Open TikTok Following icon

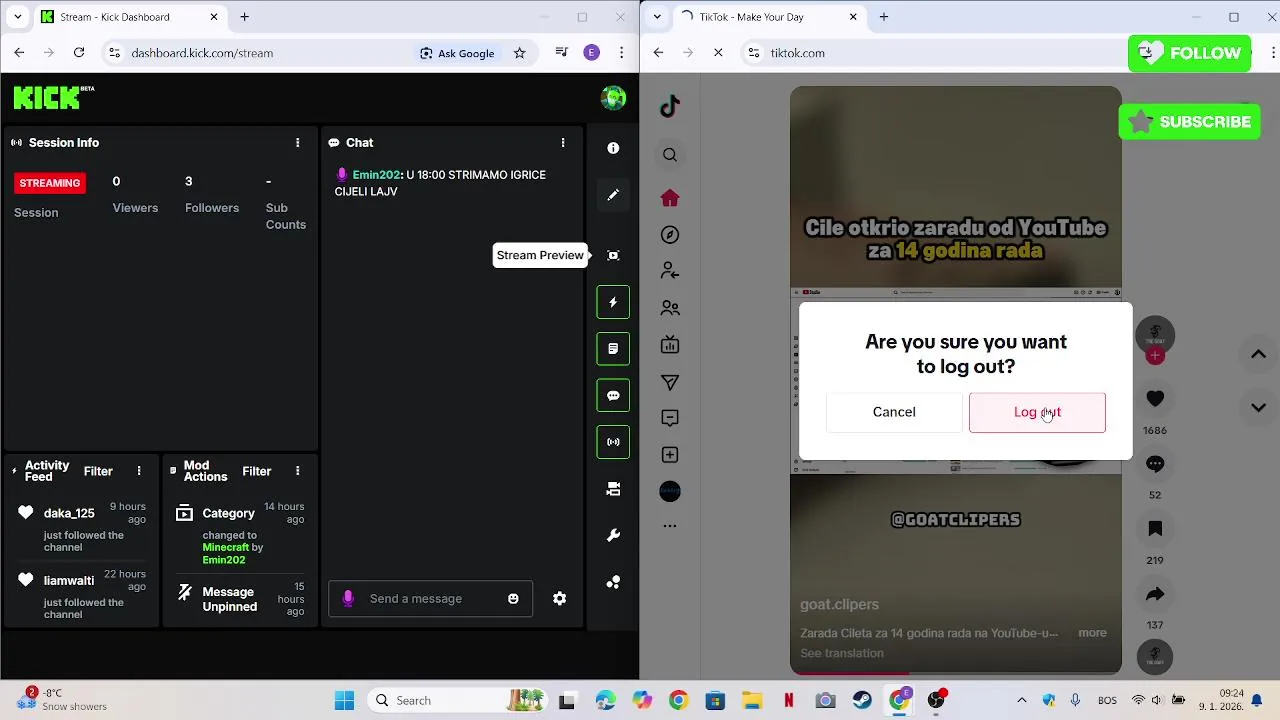point(670,271)
